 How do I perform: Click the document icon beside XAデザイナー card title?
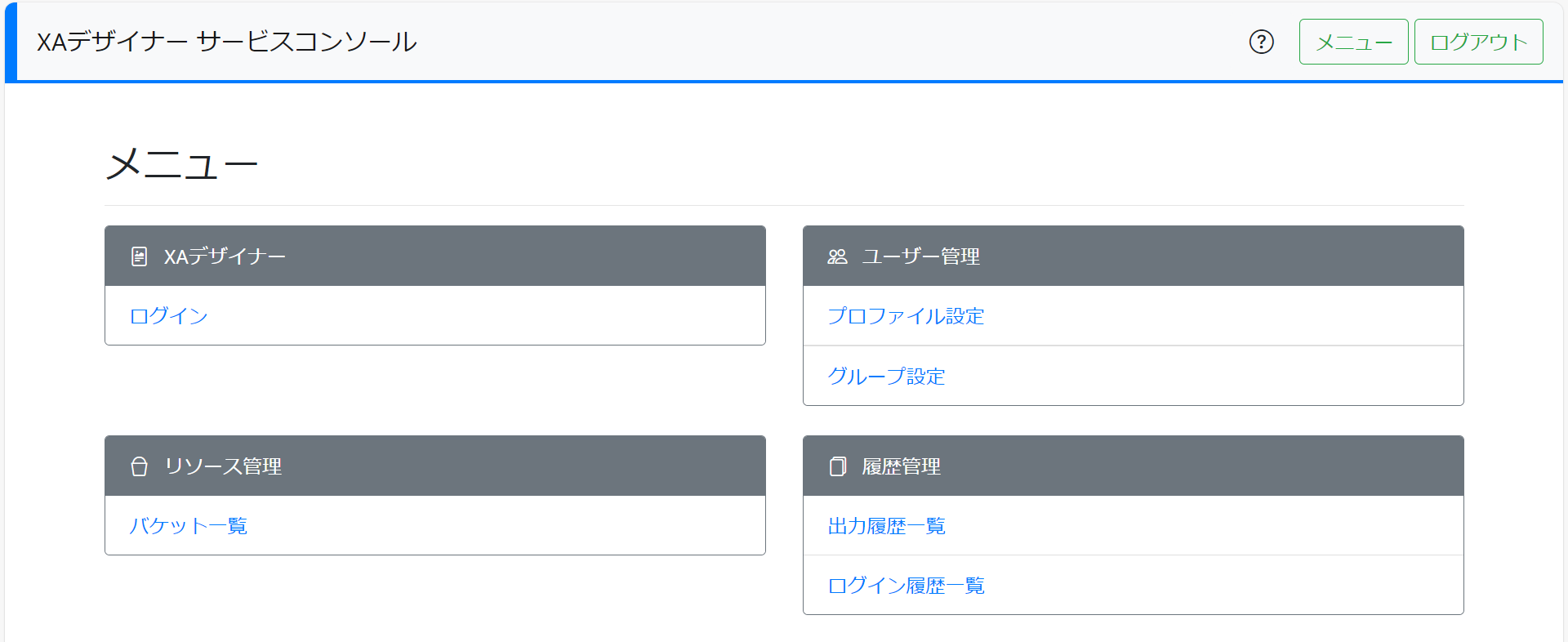[140, 256]
